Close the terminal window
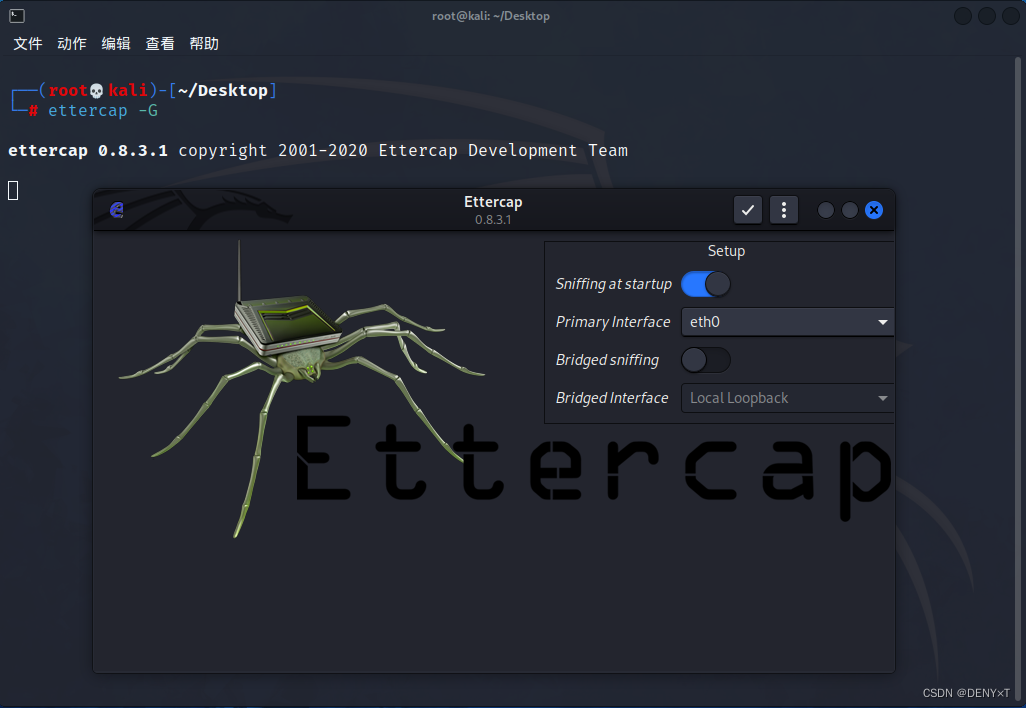The width and height of the screenshot is (1026, 708). click(x=1010, y=16)
